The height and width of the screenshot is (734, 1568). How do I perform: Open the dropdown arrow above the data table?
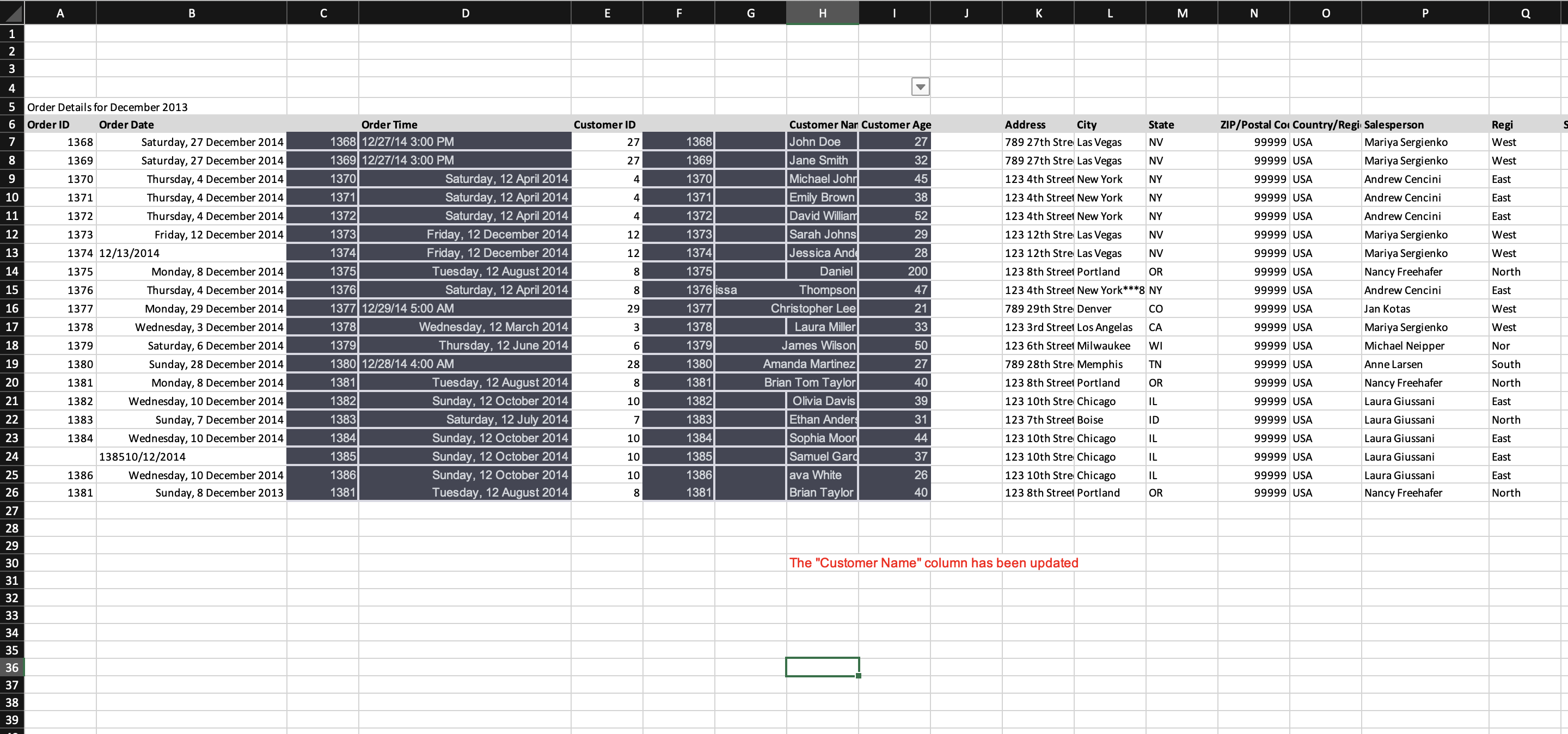pos(920,87)
